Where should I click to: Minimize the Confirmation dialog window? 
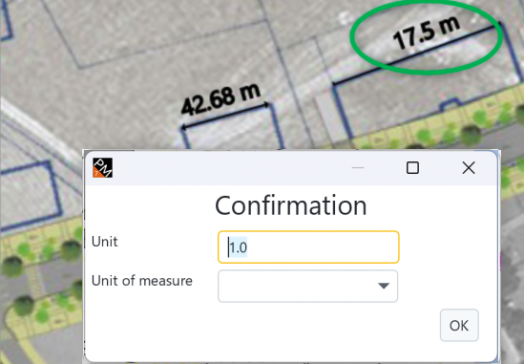[358, 167]
